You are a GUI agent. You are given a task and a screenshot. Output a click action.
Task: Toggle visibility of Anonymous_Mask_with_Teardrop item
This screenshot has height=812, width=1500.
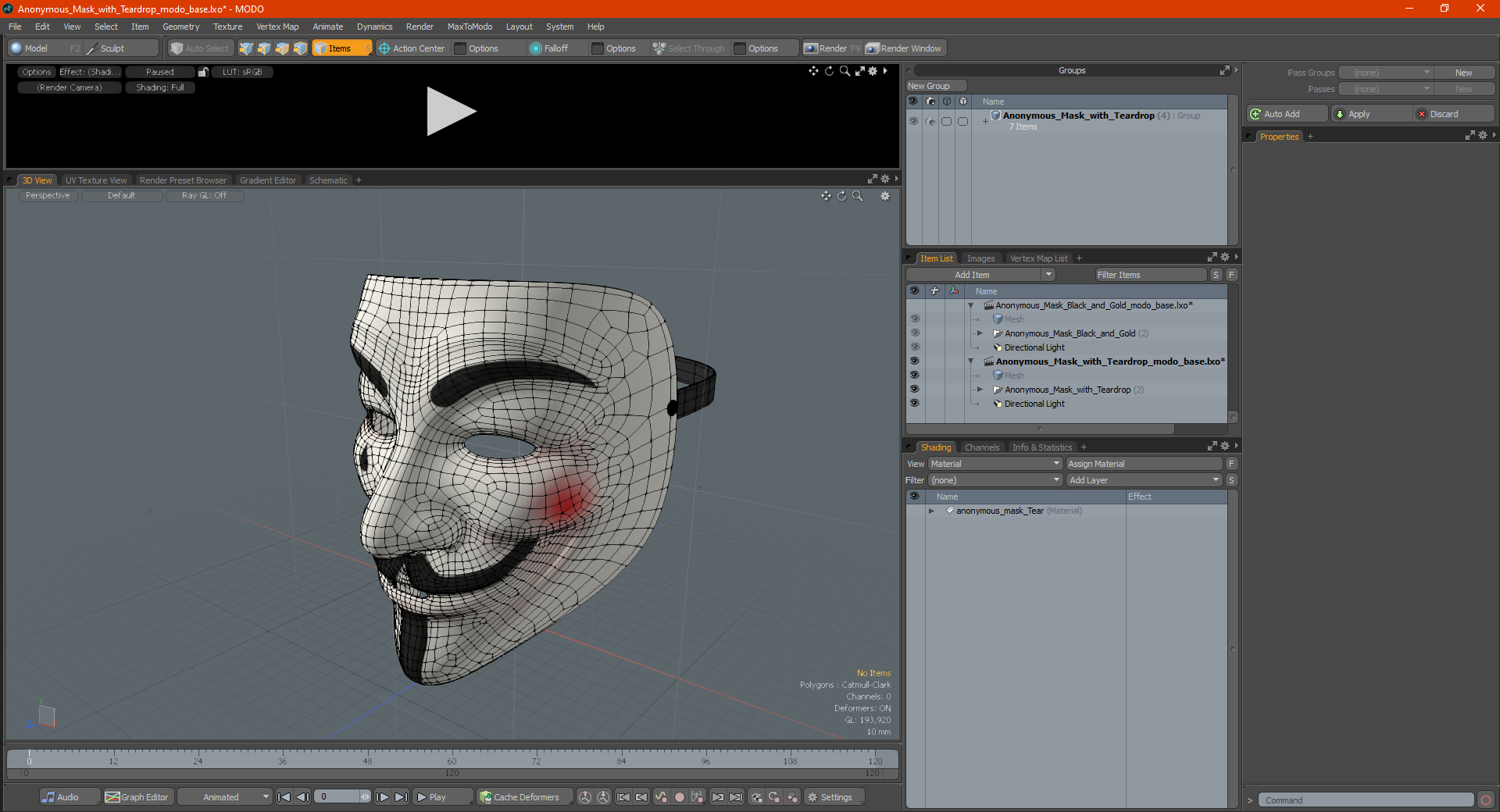pos(915,390)
